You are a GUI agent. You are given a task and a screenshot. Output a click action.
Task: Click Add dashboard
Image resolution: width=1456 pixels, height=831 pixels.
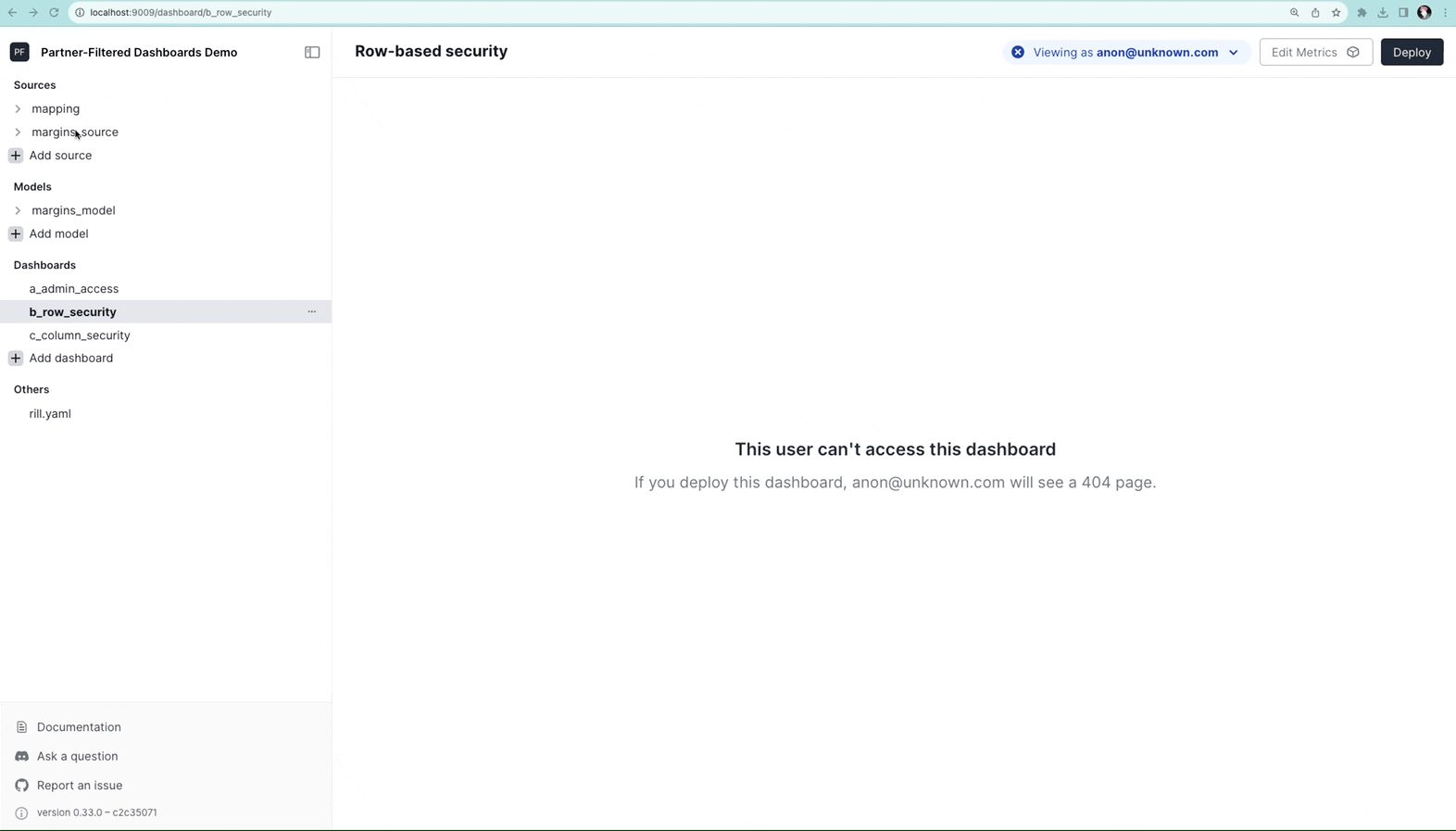pos(71,359)
